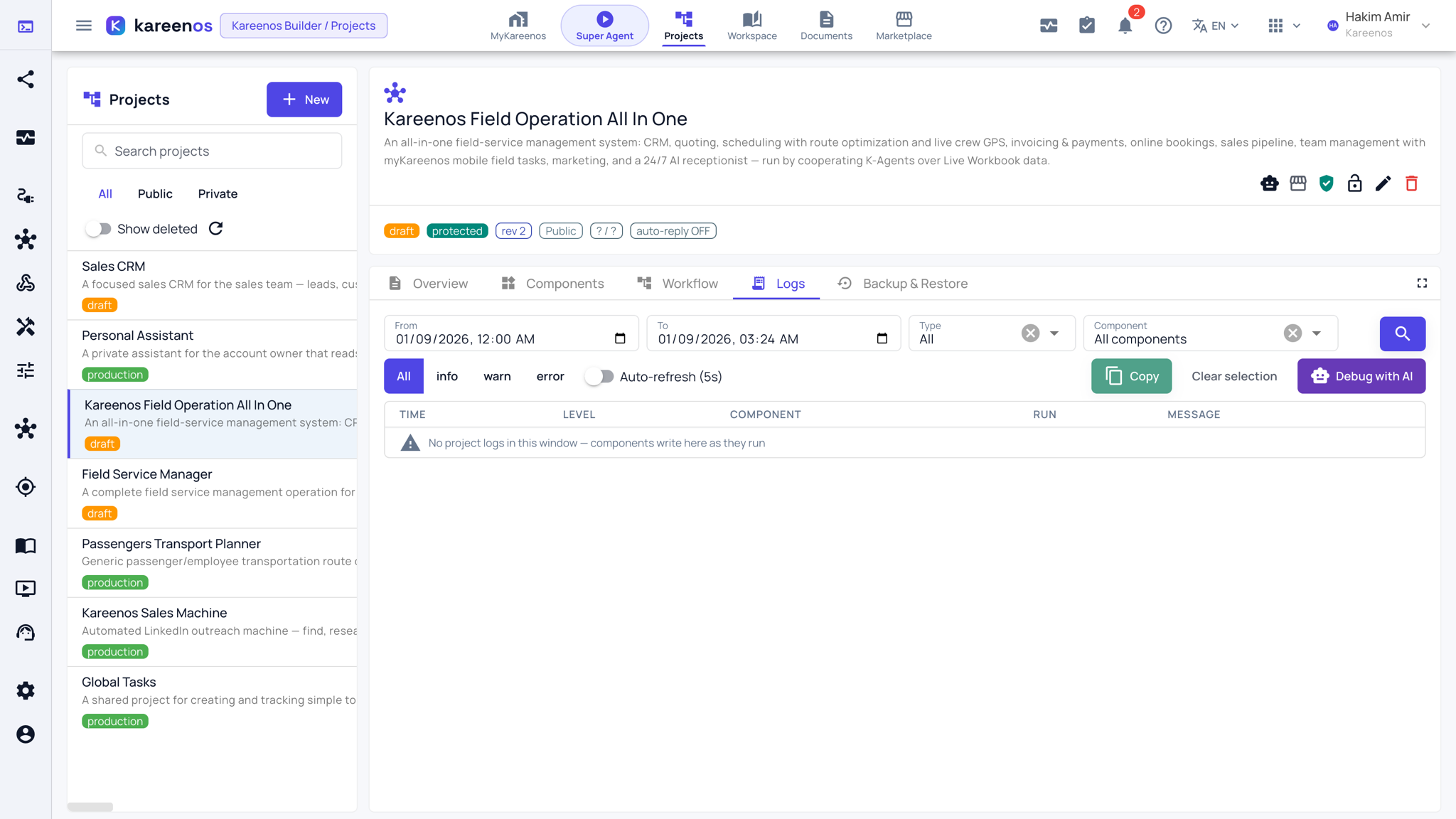Clear the Type filter selection
Screen dimensions: 1456x819
tap(1031, 333)
